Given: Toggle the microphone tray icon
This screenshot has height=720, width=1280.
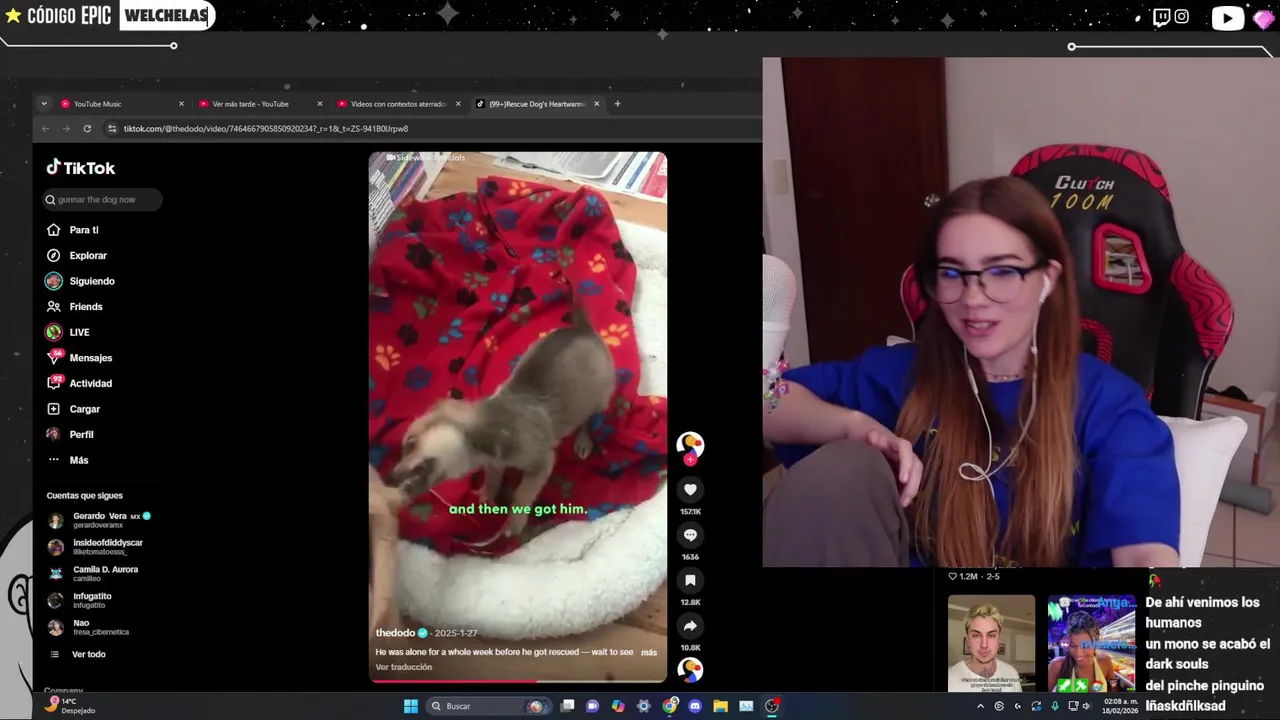Looking at the screenshot, I should pyautogui.click(x=1054, y=706).
